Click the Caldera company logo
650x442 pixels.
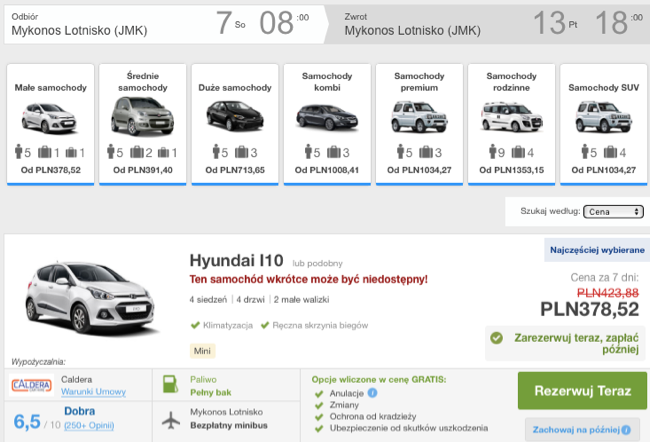tap(32, 386)
